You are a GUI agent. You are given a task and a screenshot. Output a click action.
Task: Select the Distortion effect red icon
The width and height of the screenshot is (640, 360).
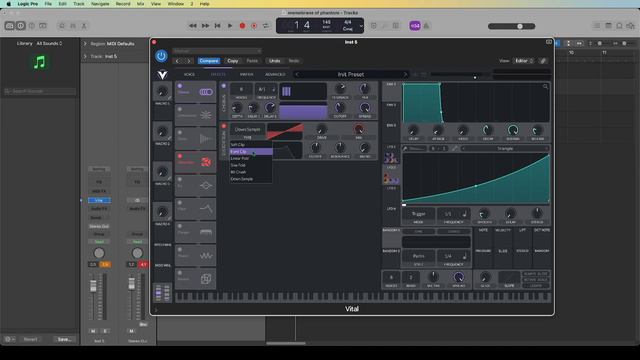coord(206,162)
